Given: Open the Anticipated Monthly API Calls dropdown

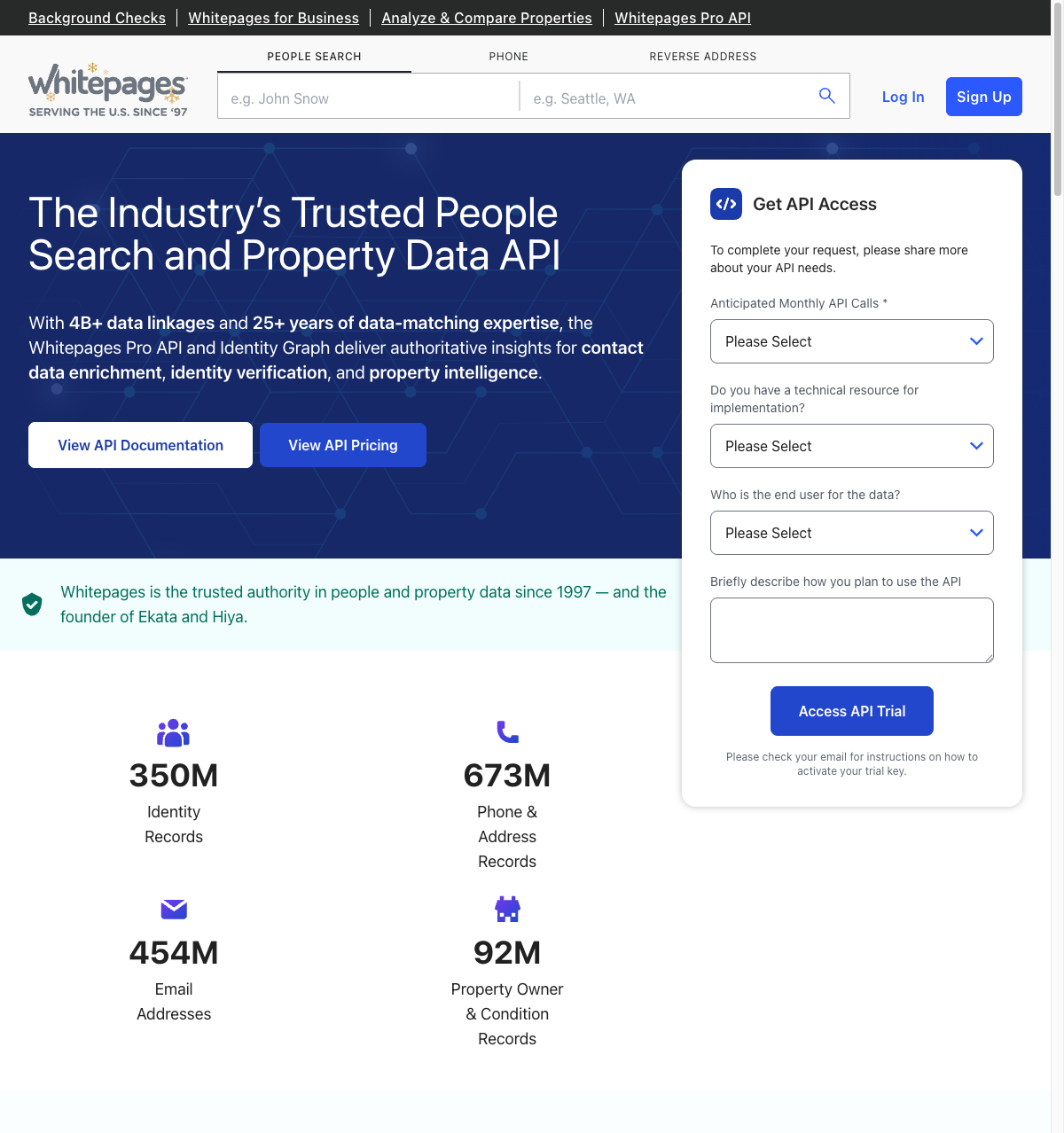Looking at the screenshot, I should point(851,341).
